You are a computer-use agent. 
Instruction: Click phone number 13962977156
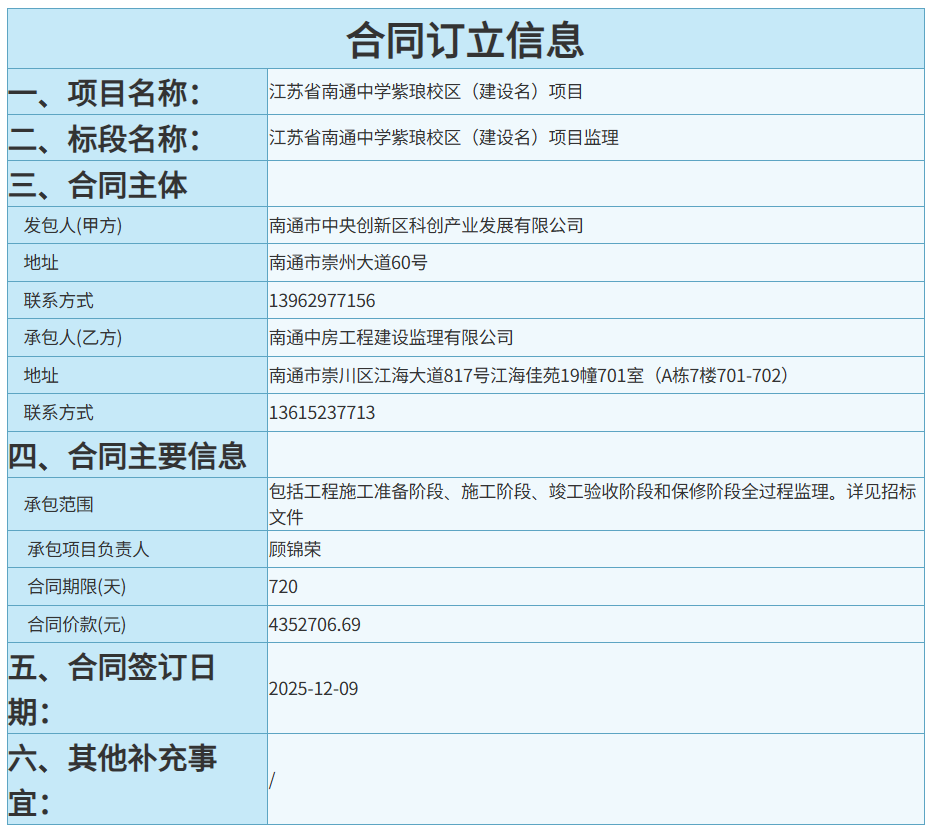[x=322, y=301]
